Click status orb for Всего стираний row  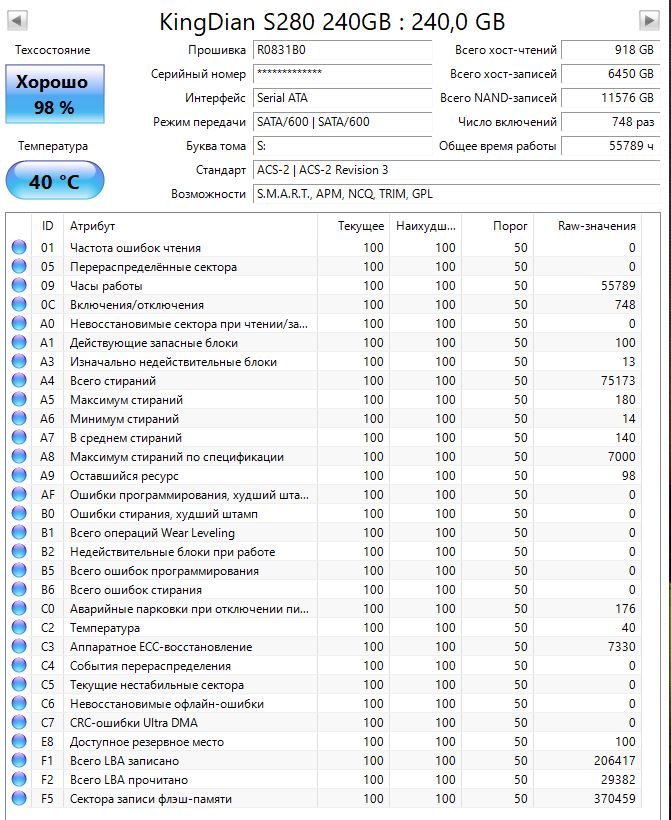19,380
